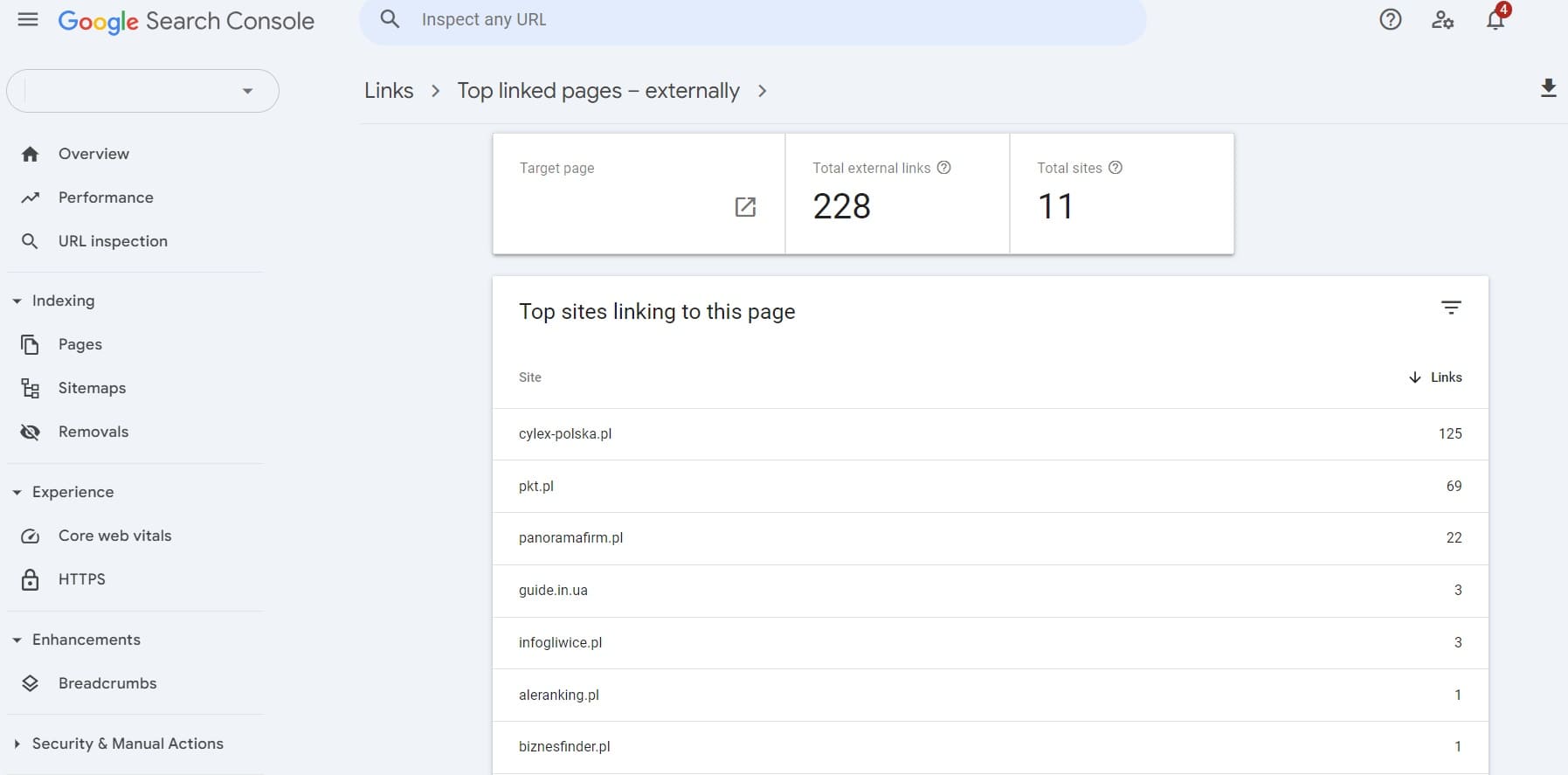The height and width of the screenshot is (775, 1568).
Task: Click the 228 total external links figure
Action: click(841, 206)
